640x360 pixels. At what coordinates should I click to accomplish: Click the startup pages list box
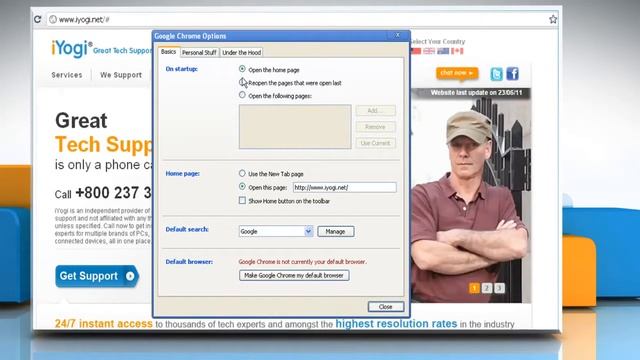click(295, 127)
